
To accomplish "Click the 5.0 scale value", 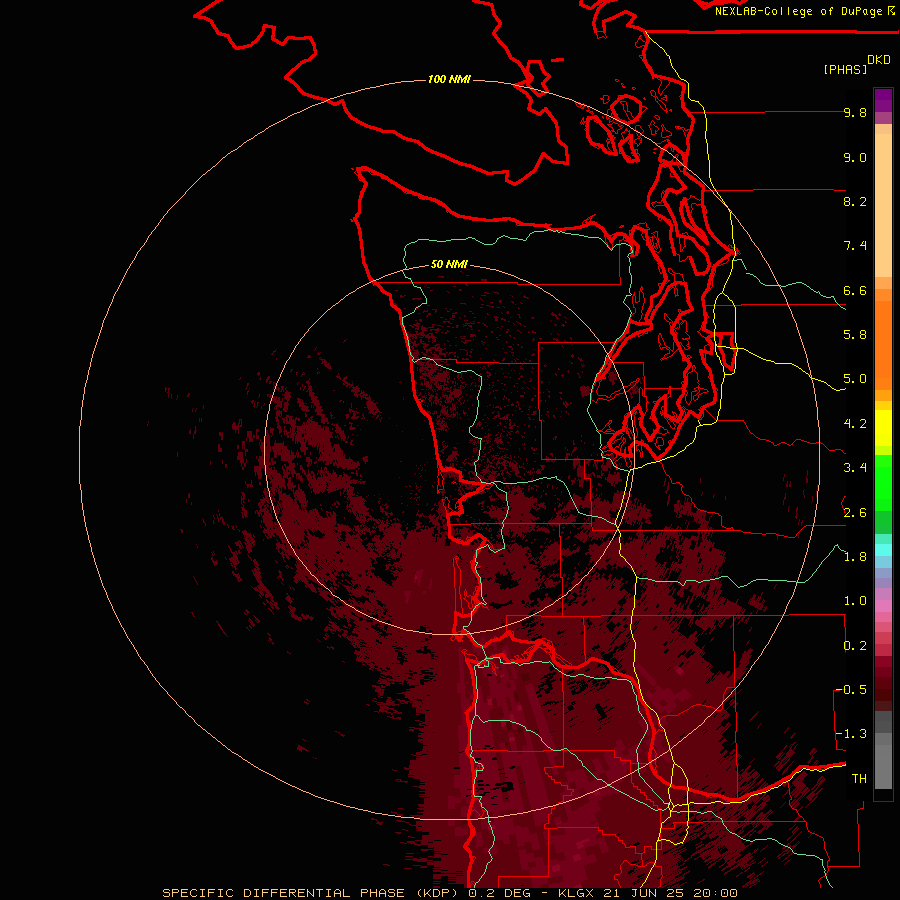I will click(855, 379).
